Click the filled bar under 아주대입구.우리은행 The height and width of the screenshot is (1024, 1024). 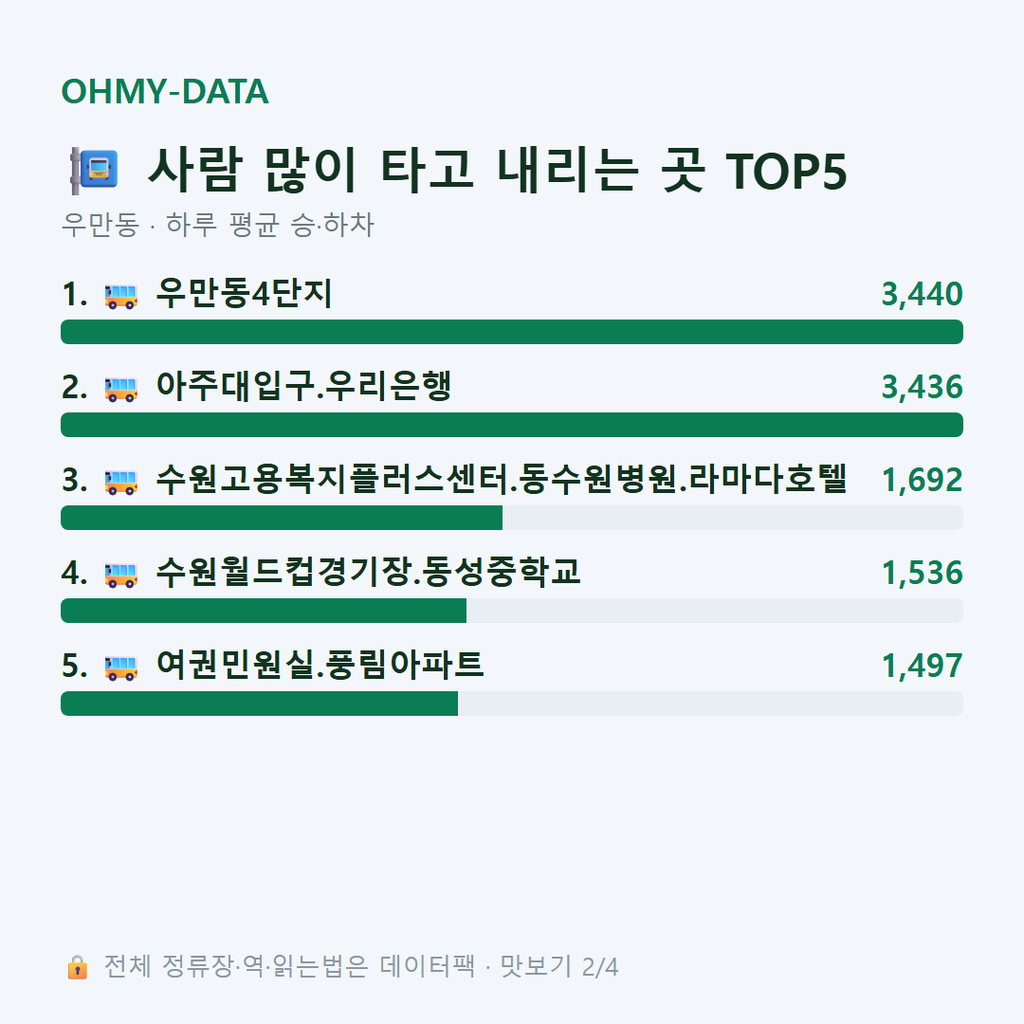(x=512, y=424)
